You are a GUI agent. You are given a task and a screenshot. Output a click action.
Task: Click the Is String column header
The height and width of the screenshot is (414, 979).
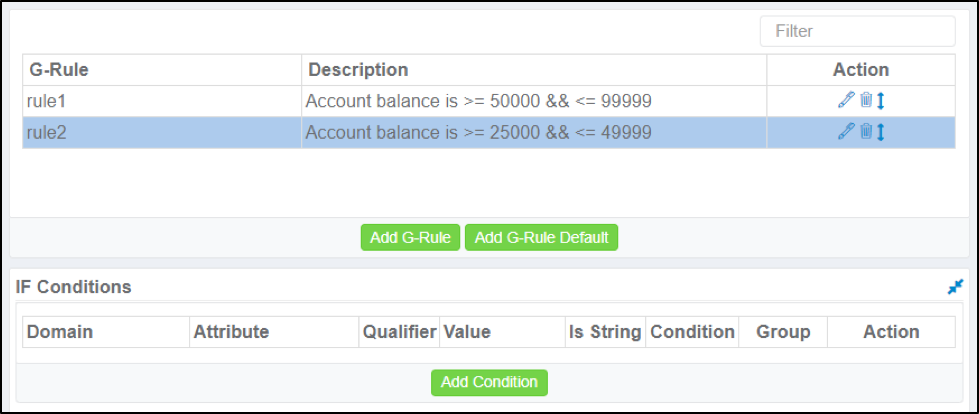(605, 332)
